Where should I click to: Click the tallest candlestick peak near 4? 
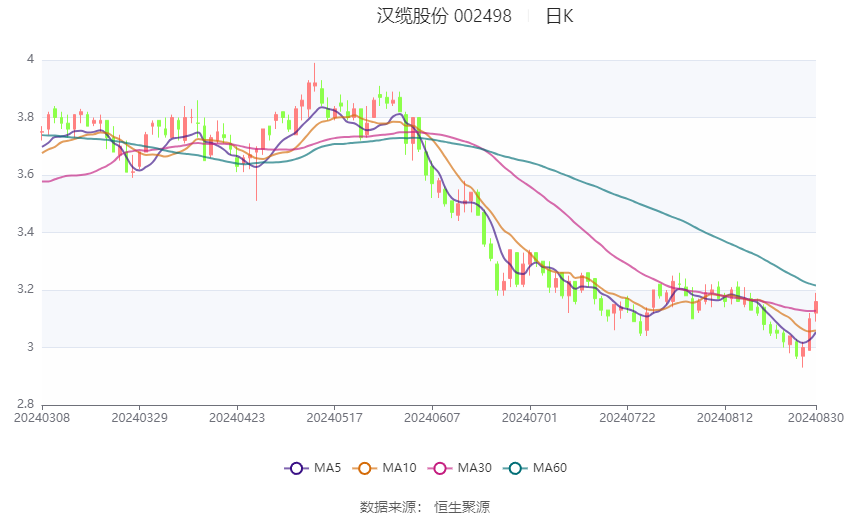pyautogui.click(x=314, y=76)
